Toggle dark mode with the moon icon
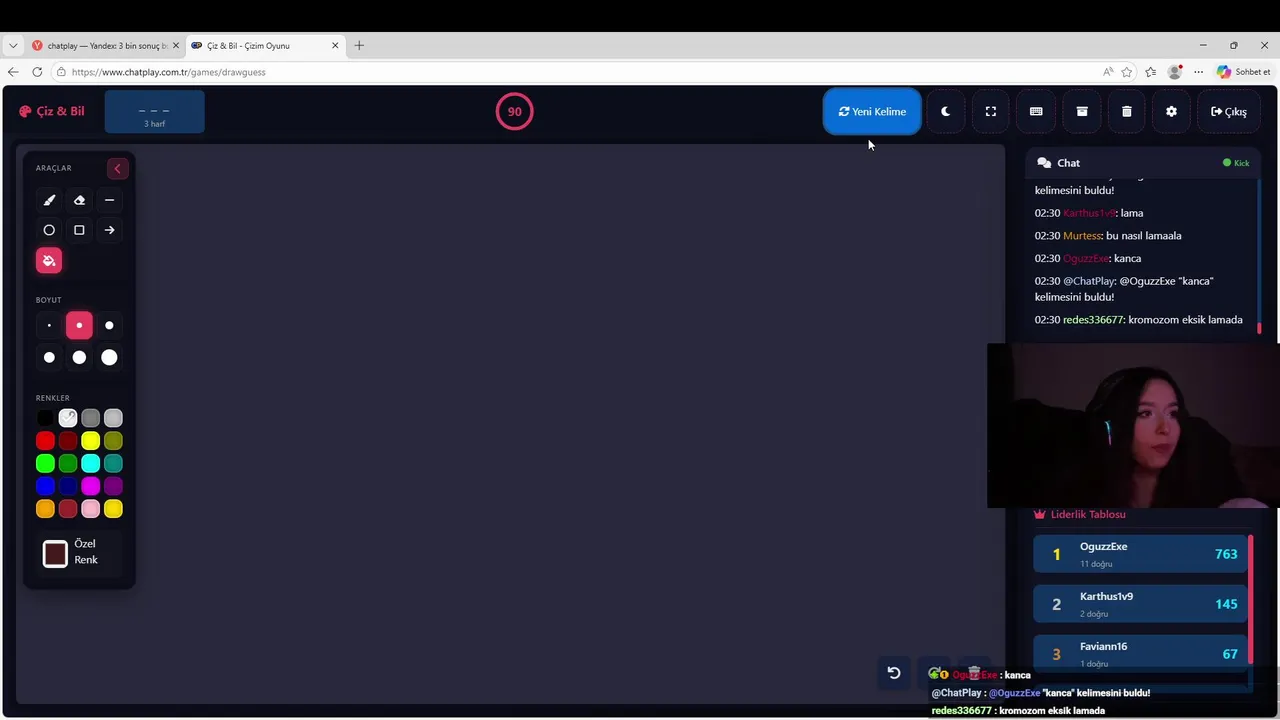The width and height of the screenshot is (1280, 720). click(945, 112)
